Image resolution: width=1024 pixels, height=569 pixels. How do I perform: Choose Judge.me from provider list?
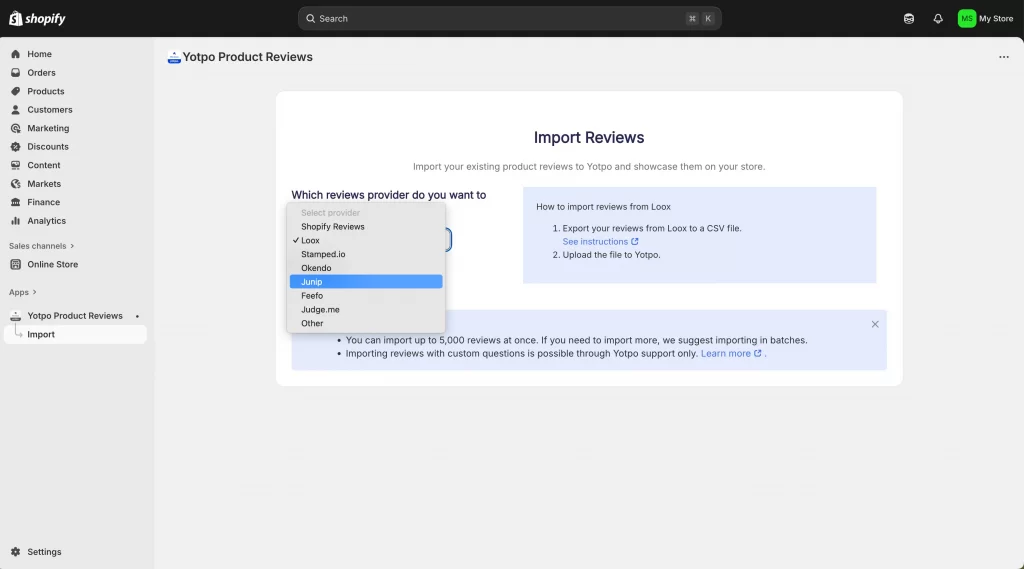click(x=366, y=310)
